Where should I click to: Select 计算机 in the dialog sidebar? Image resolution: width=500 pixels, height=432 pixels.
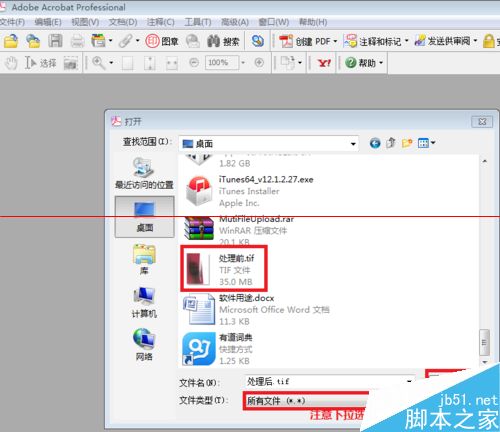144,302
